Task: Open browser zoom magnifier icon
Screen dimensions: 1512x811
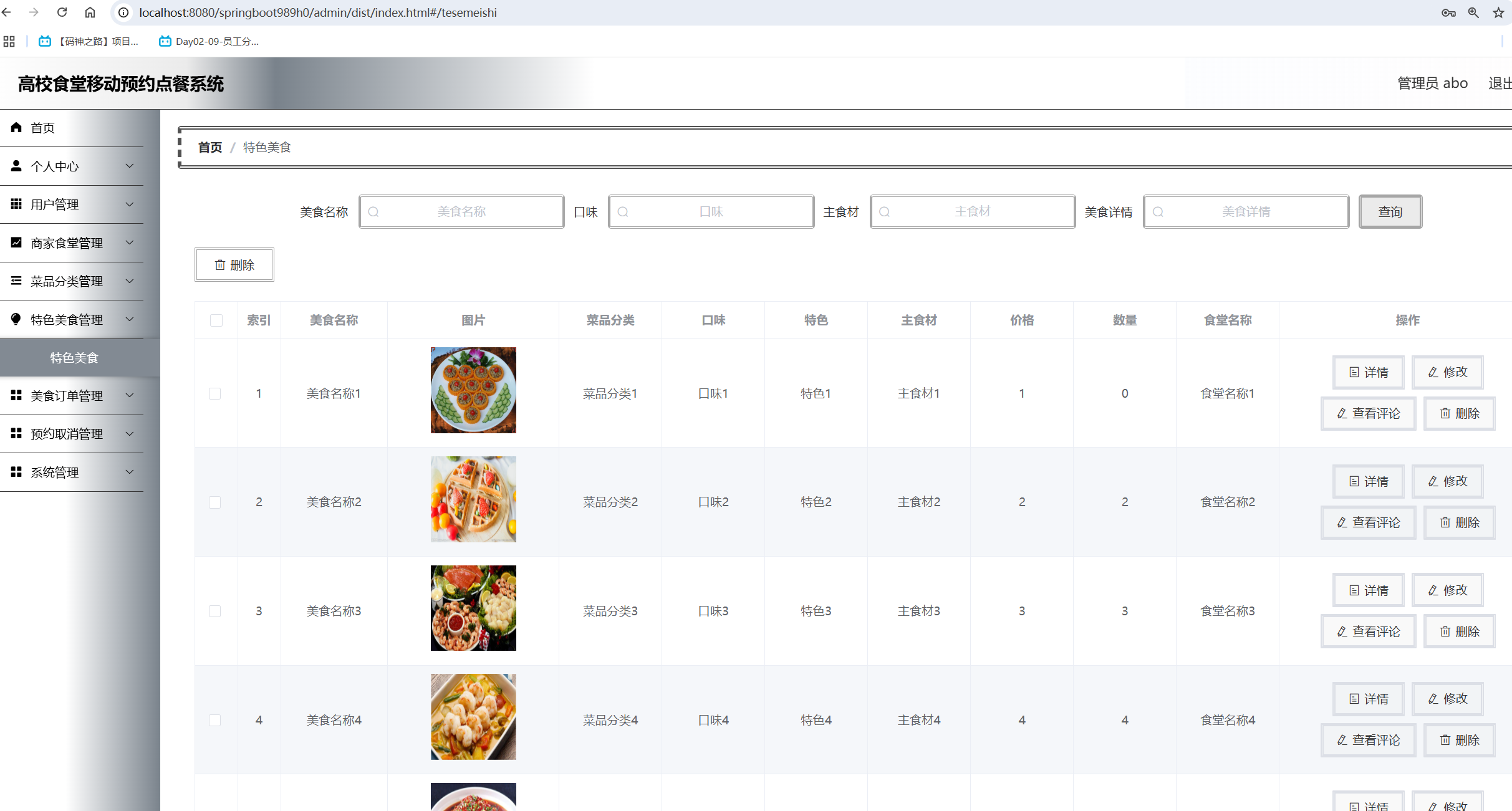Action: click(x=1473, y=12)
